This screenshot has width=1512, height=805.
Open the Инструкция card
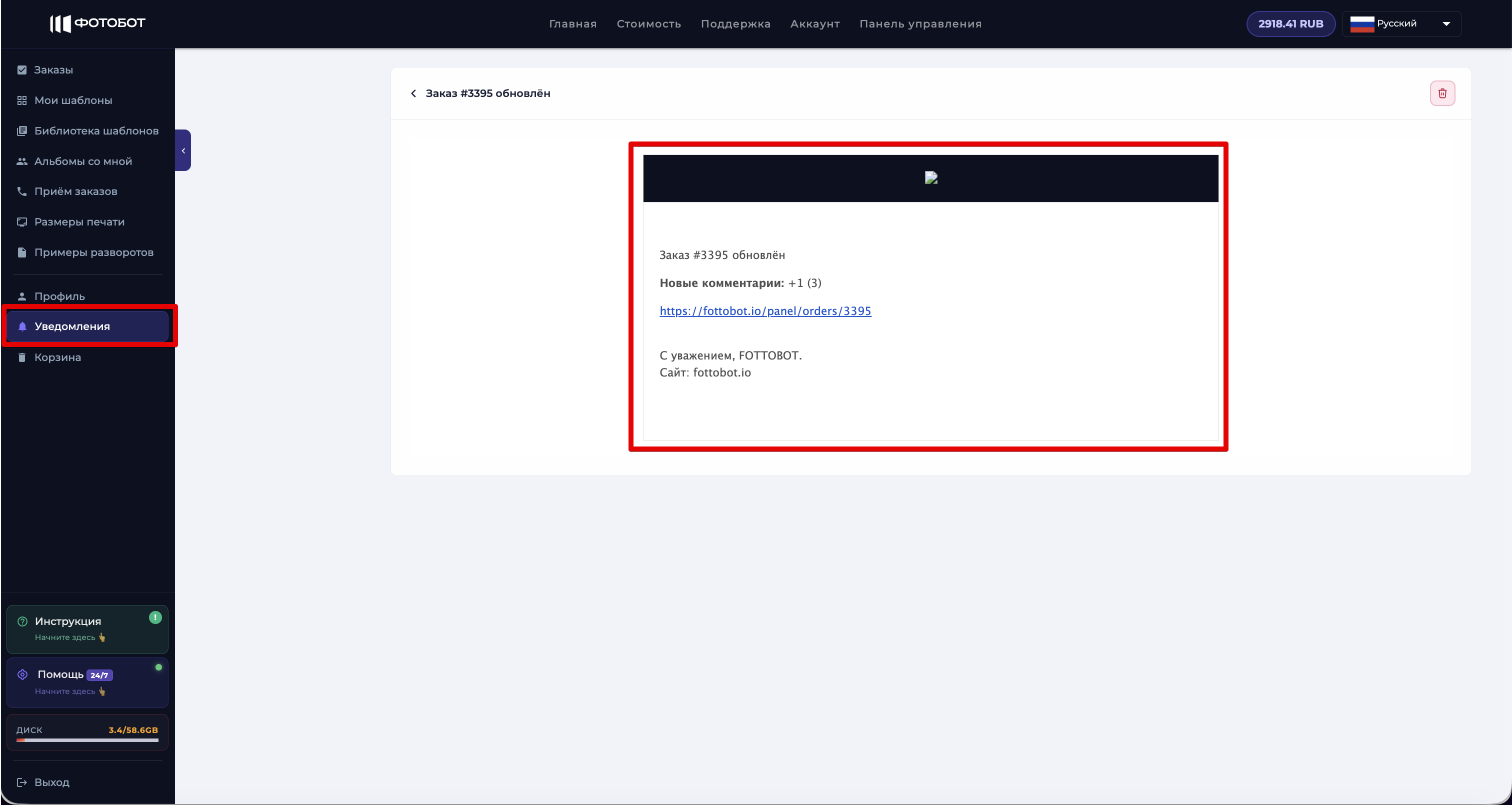87,629
